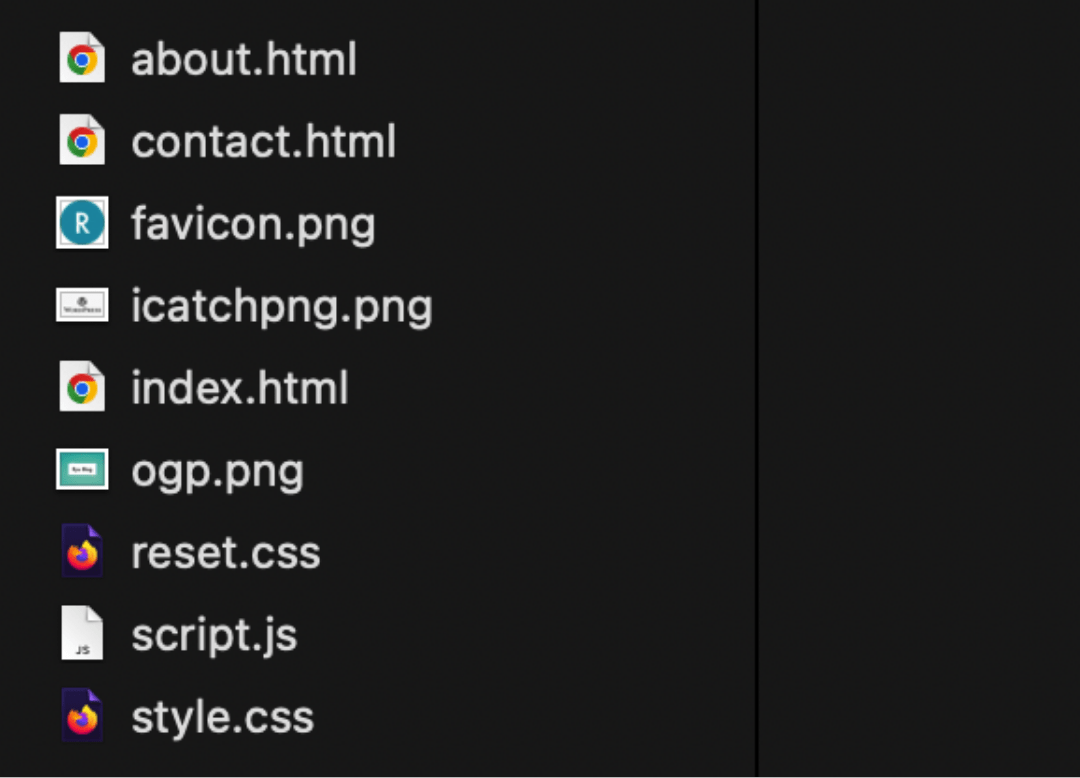
Task: Click the Chrome icon beside index.html
Action: 82,386
